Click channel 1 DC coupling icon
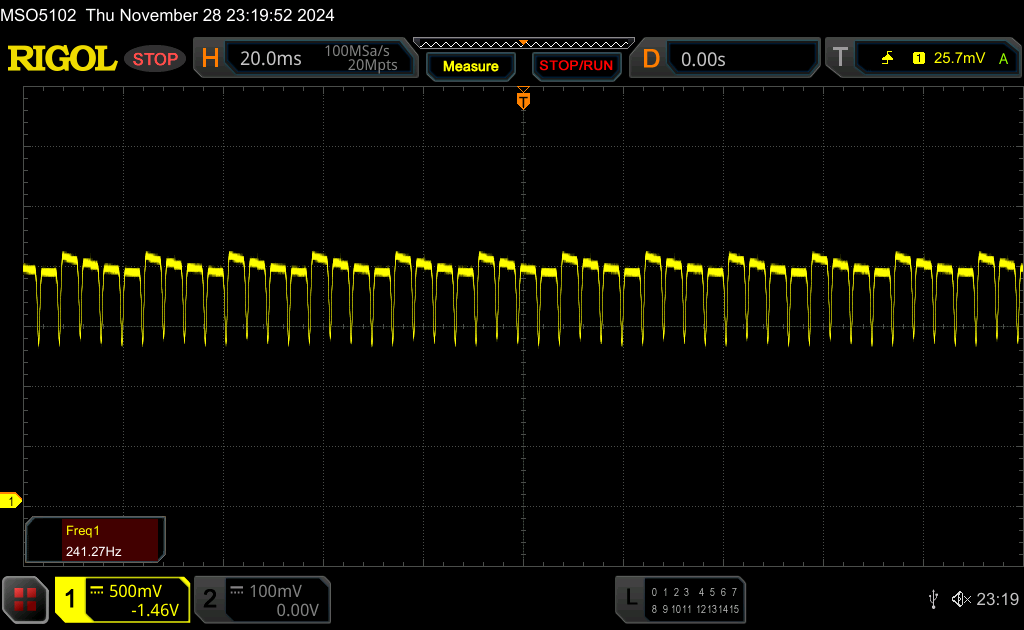The height and width of the screenshot is (630, 1024). tap(97, 591)
